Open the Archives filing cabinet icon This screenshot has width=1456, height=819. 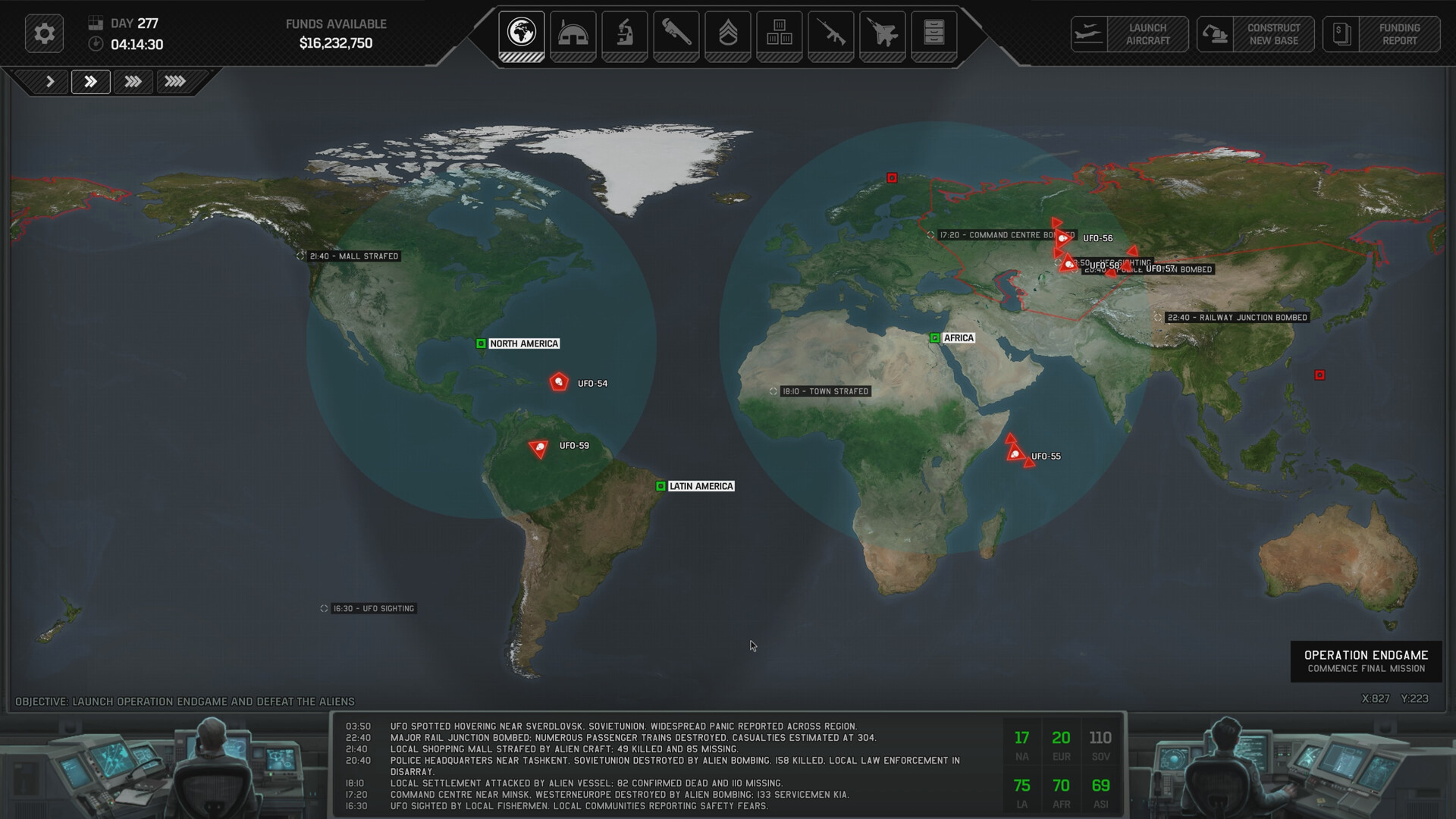click(x=934, y=33)
